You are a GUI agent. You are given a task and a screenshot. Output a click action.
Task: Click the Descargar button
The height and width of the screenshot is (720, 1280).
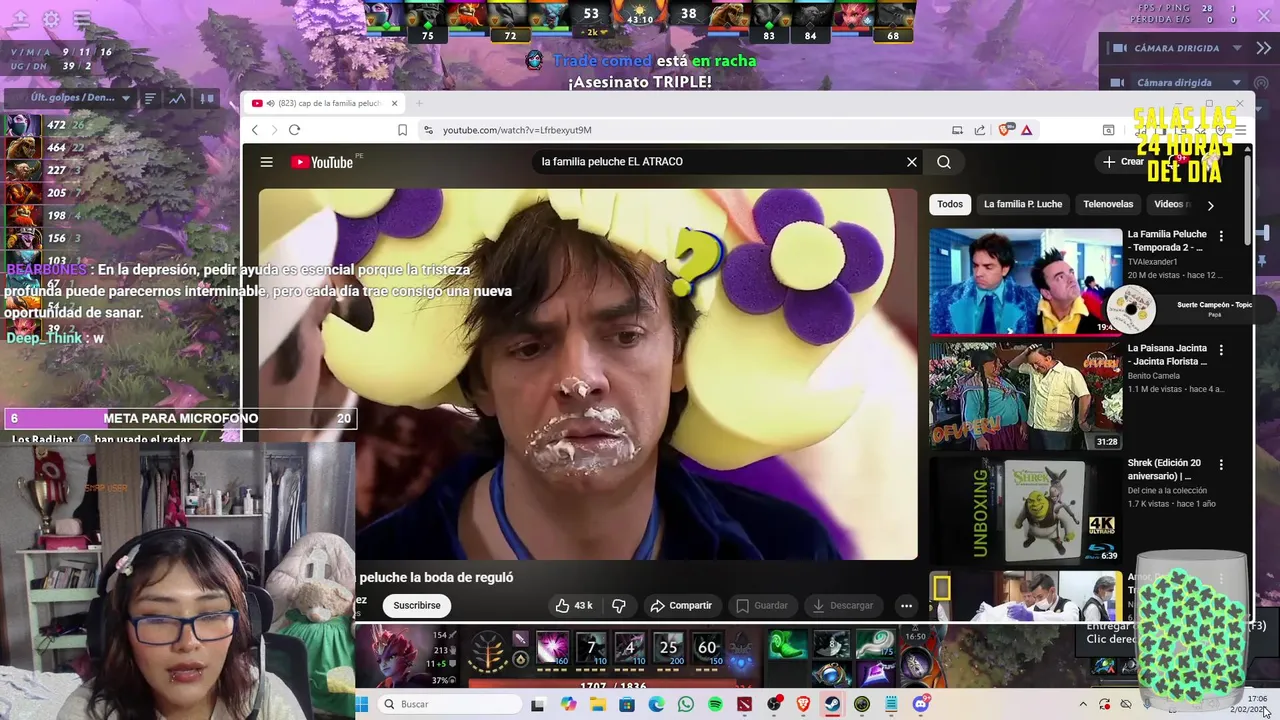click(x=844, y=605)
